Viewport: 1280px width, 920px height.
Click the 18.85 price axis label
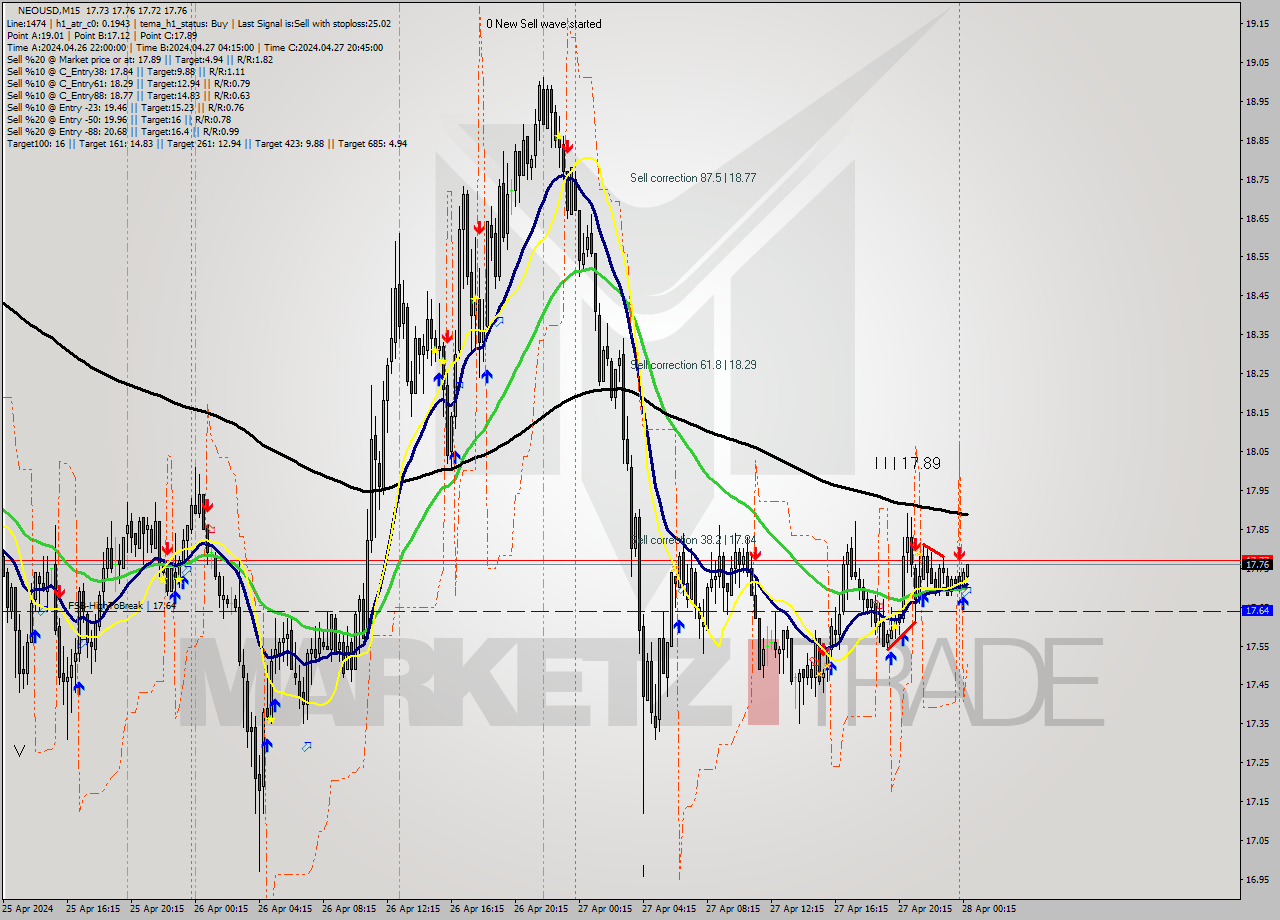point(1257,140)
